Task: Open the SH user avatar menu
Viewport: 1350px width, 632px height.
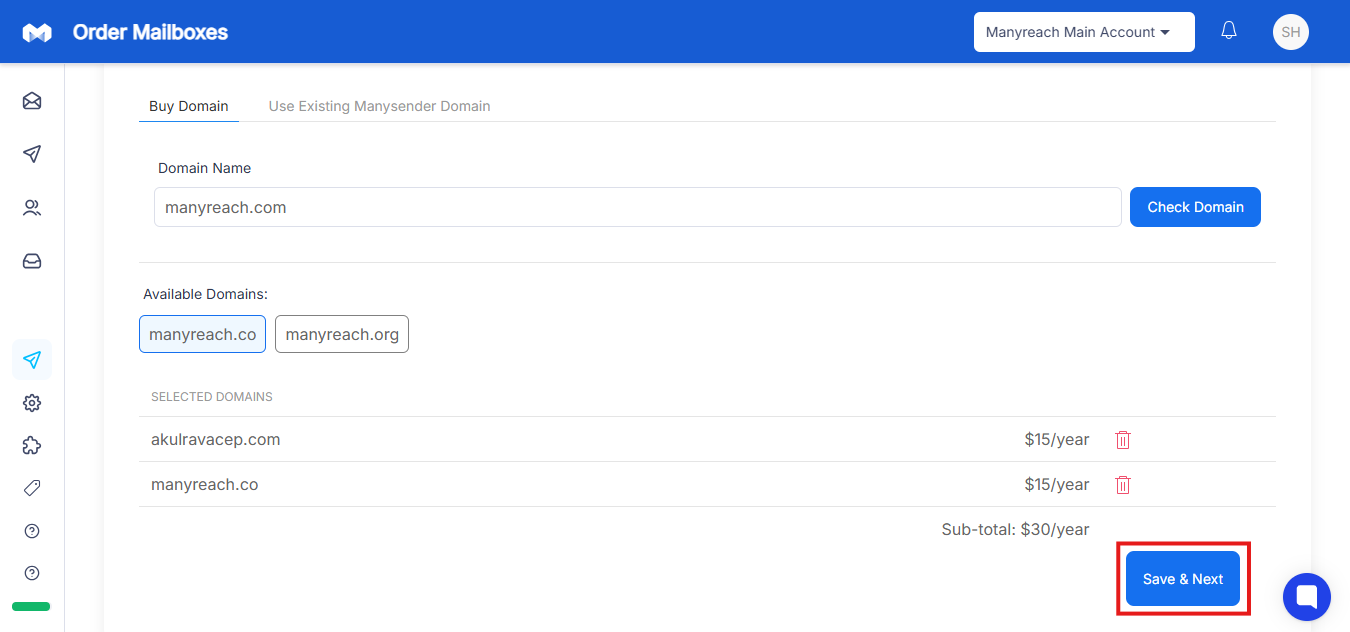Action: [x=1291, y=32]
